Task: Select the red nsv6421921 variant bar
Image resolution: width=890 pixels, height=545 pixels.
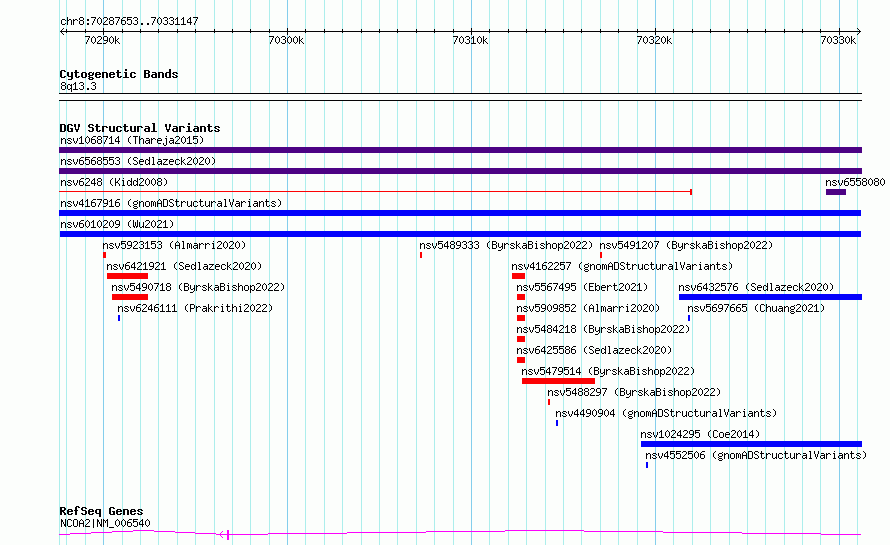Action: click(127, 276)
